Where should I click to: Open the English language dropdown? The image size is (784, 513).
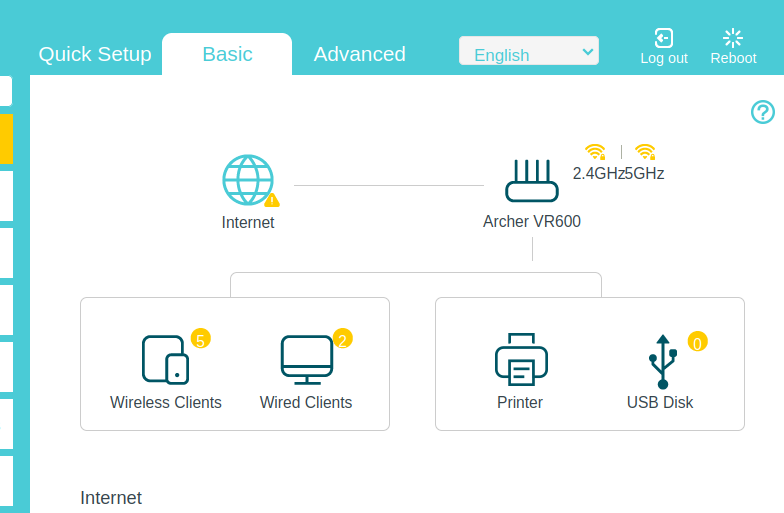point(528,52)
